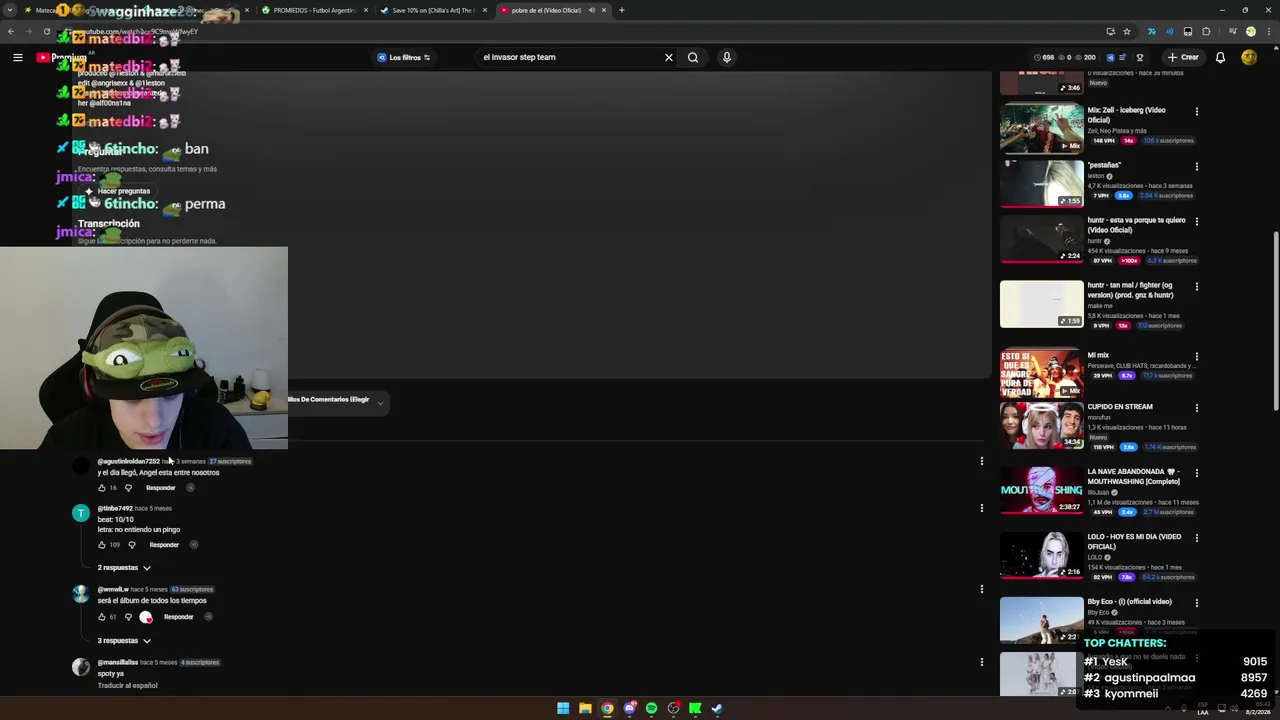Like the comment by @wmwlLw
The width and height of the screenshot is (1280, 720).
pos(102,617)
